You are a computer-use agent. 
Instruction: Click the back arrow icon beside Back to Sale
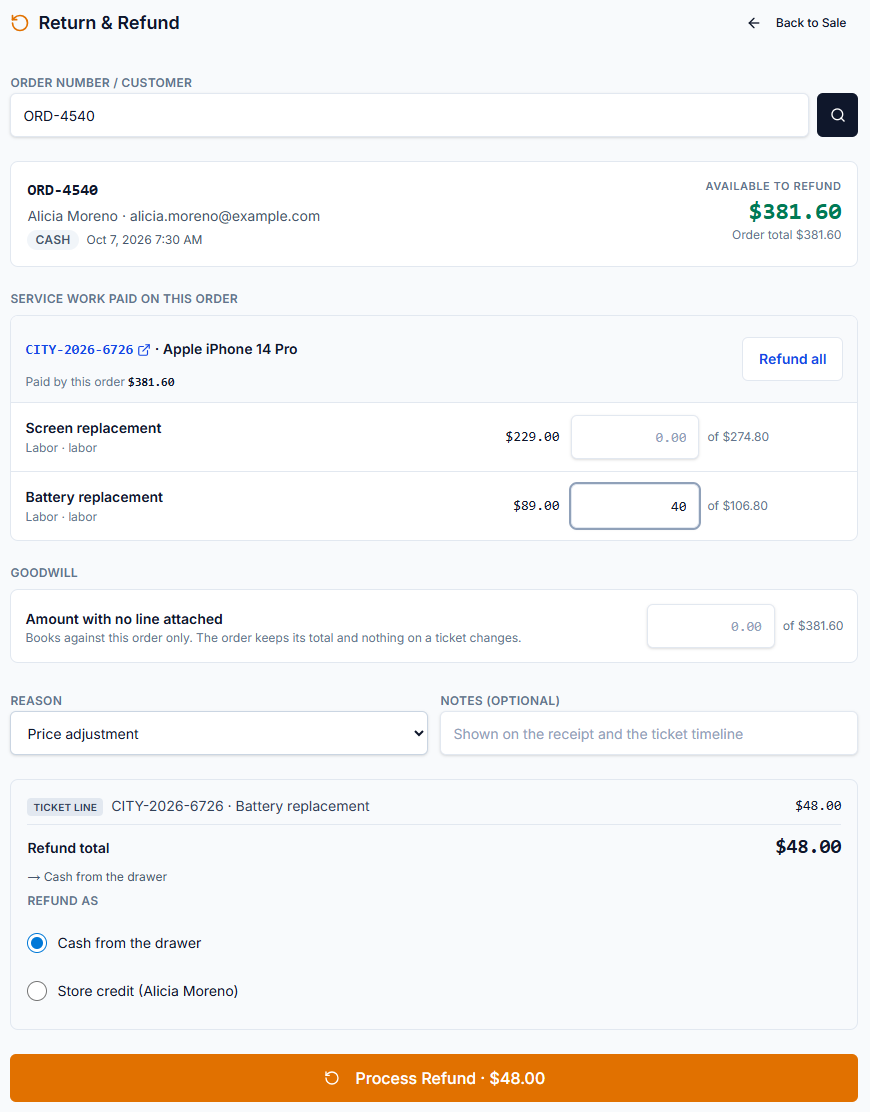754,23
